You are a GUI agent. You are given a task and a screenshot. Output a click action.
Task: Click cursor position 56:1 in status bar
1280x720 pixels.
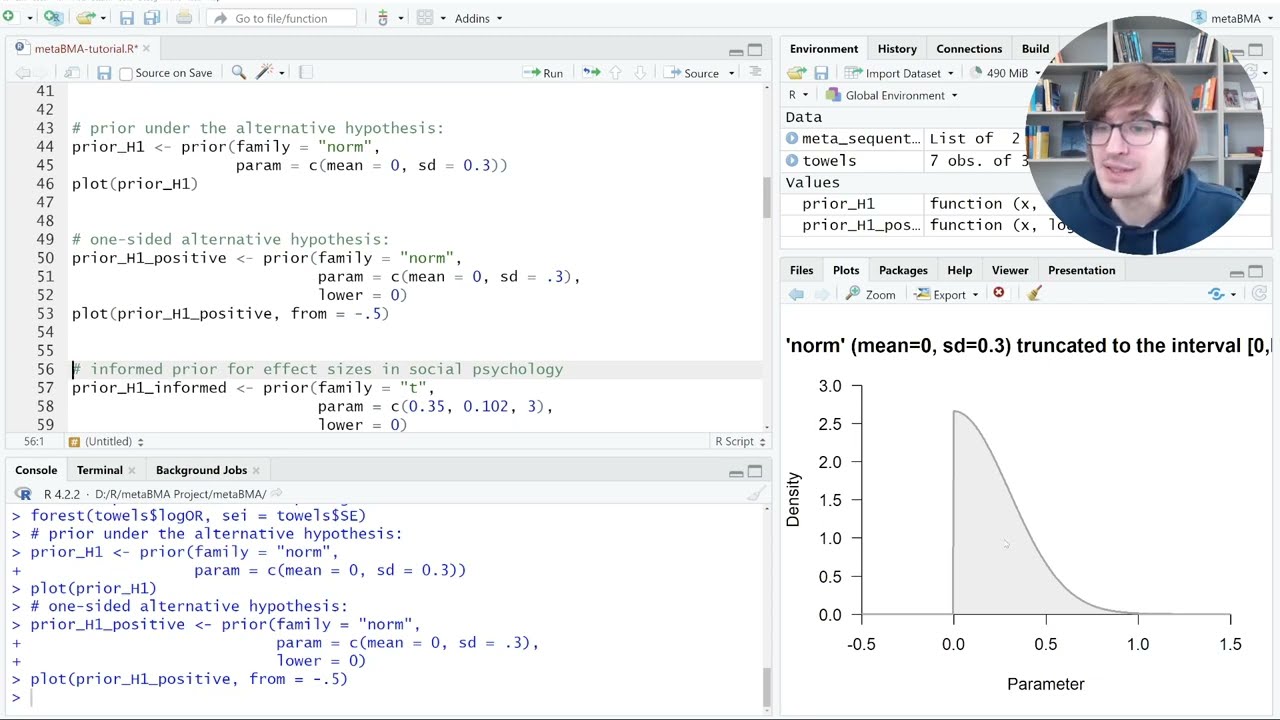tap(33, 441)
